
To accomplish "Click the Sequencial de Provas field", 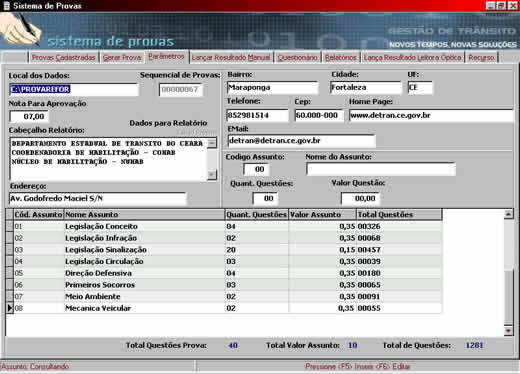I will 181,90.
